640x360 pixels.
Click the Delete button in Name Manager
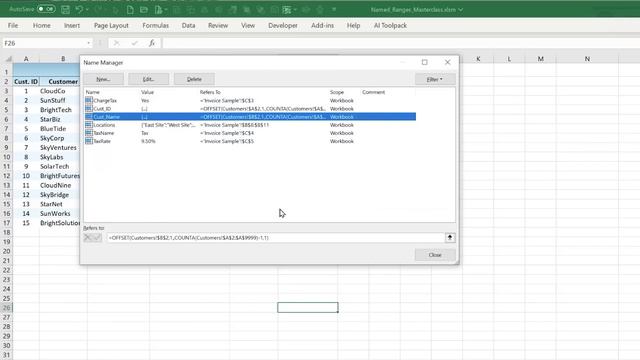tap(194, 79)
